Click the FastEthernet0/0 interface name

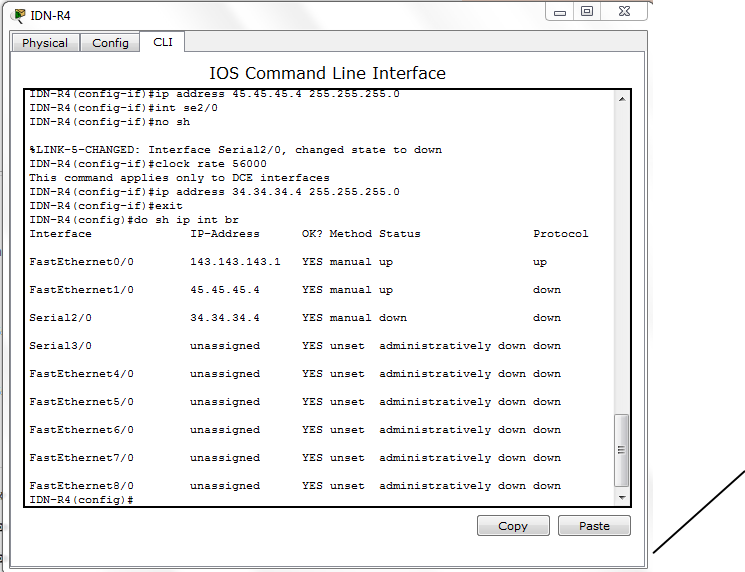(81, 262)
